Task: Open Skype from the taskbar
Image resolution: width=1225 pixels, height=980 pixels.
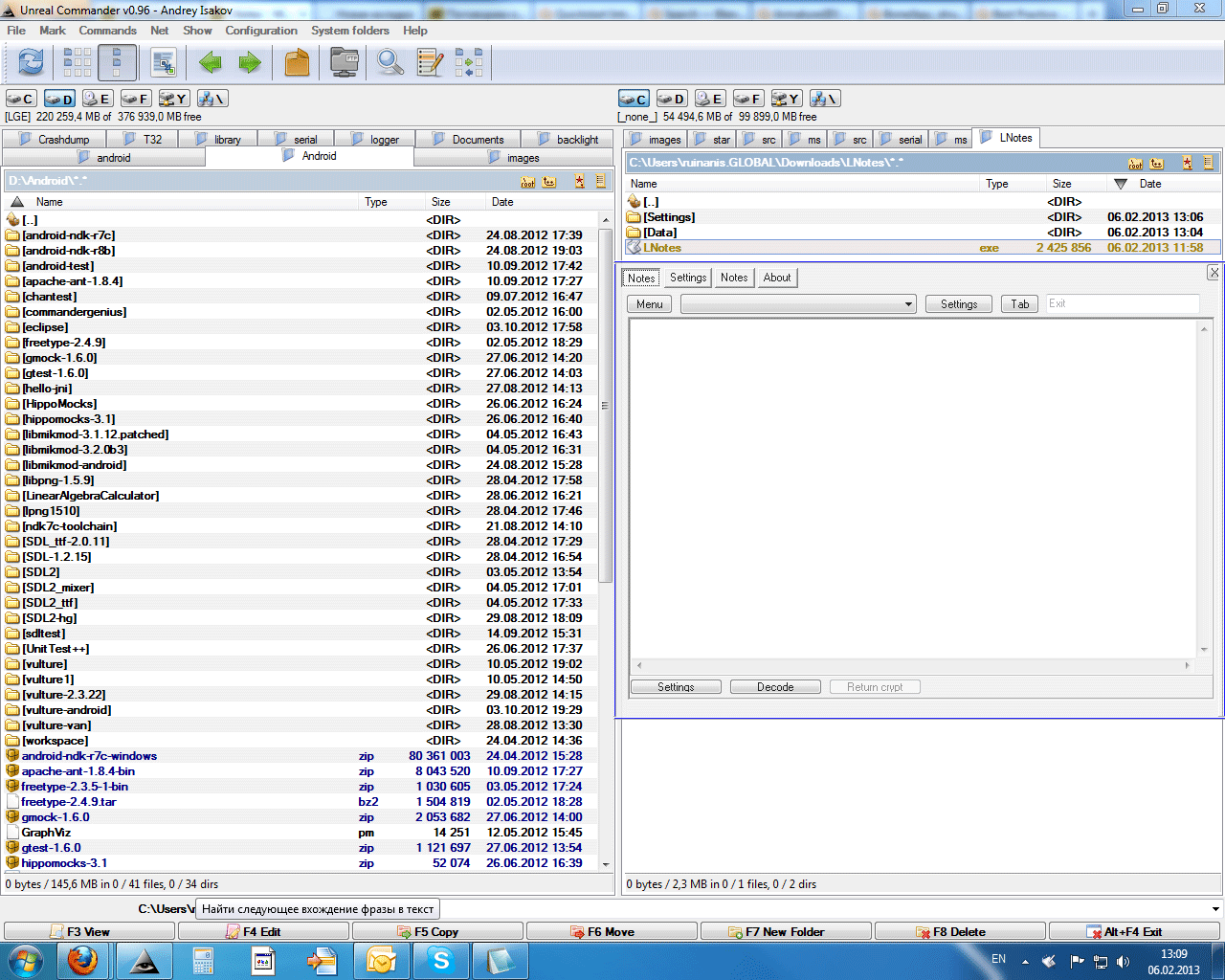Action: (440, 960)
